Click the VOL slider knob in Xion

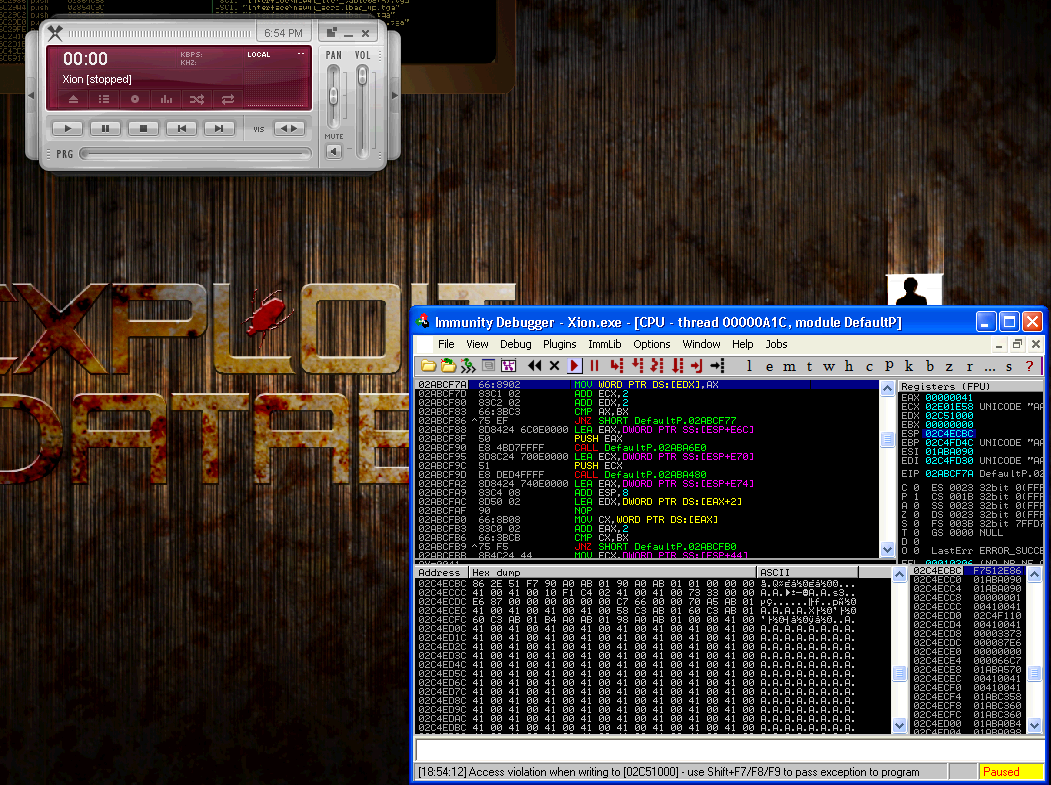pos(363,76)
